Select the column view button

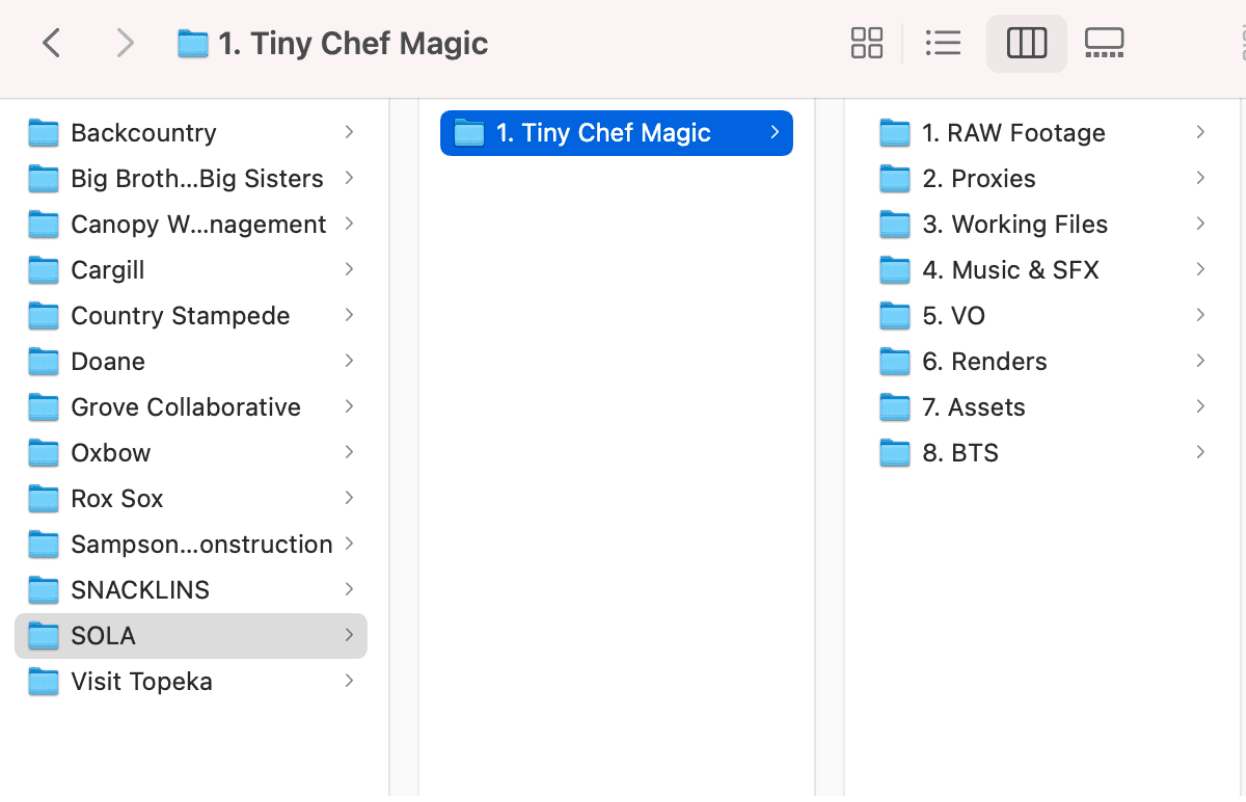(x=1026, y=43)
